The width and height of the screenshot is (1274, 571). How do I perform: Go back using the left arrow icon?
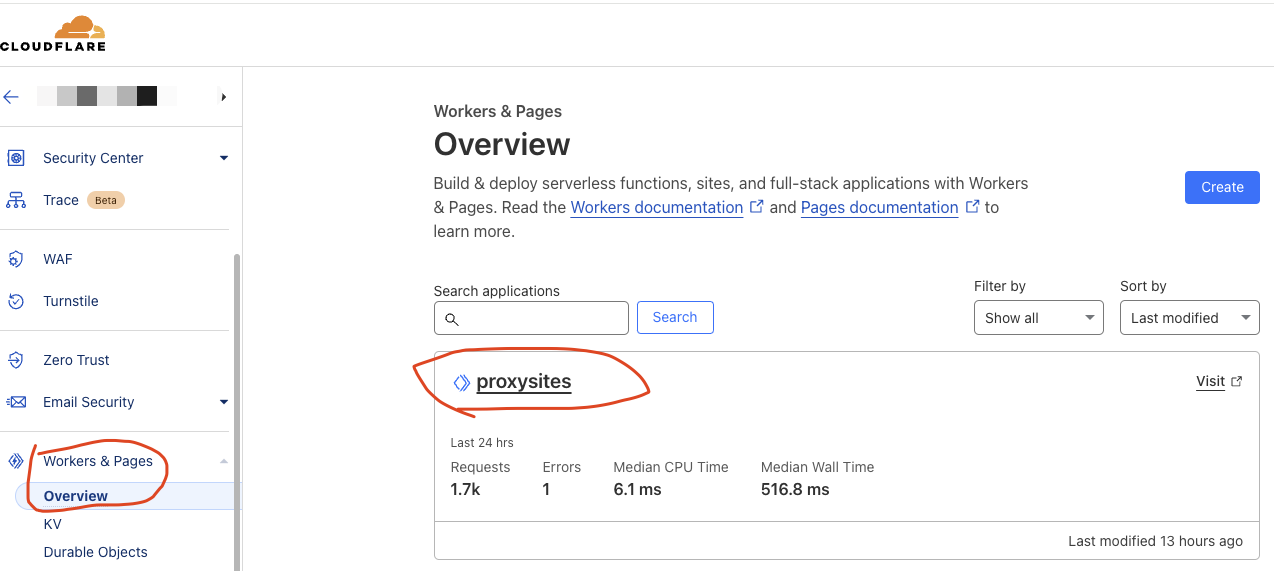click(11, 97)
